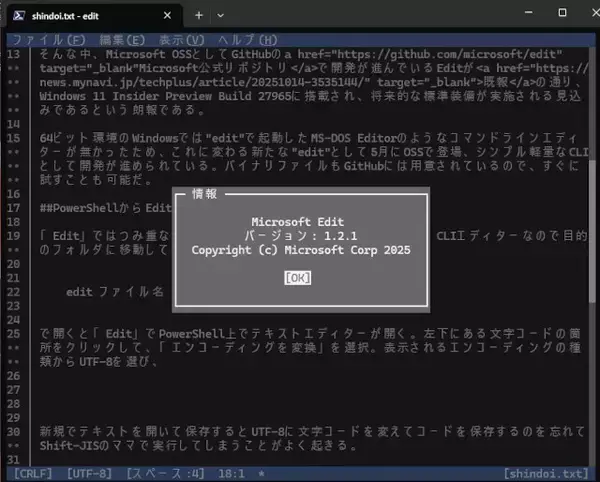This screenshot has width=600, height=482.
Task: Place cursor on 'edit ファイル名' text
Action: tap(115, 292)
